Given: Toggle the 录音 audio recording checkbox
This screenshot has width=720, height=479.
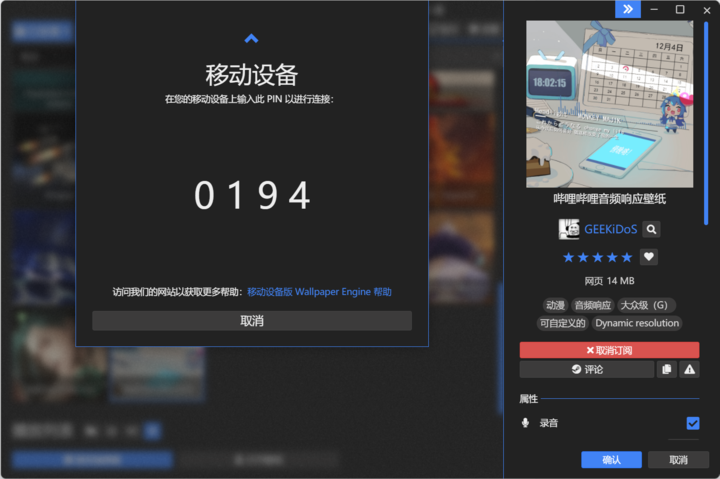Looking at the screenshot, I should tap(692, 423).
